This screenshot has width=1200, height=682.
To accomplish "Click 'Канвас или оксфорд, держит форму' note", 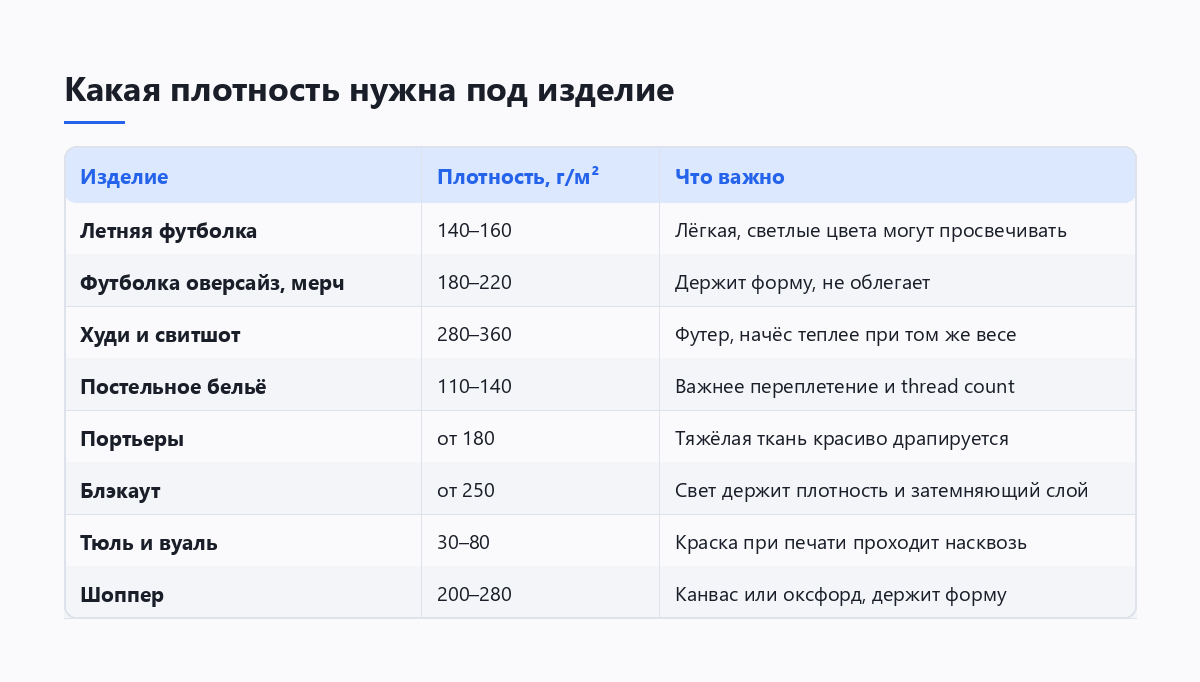I will pyautogui.click(x=841, y=595).
